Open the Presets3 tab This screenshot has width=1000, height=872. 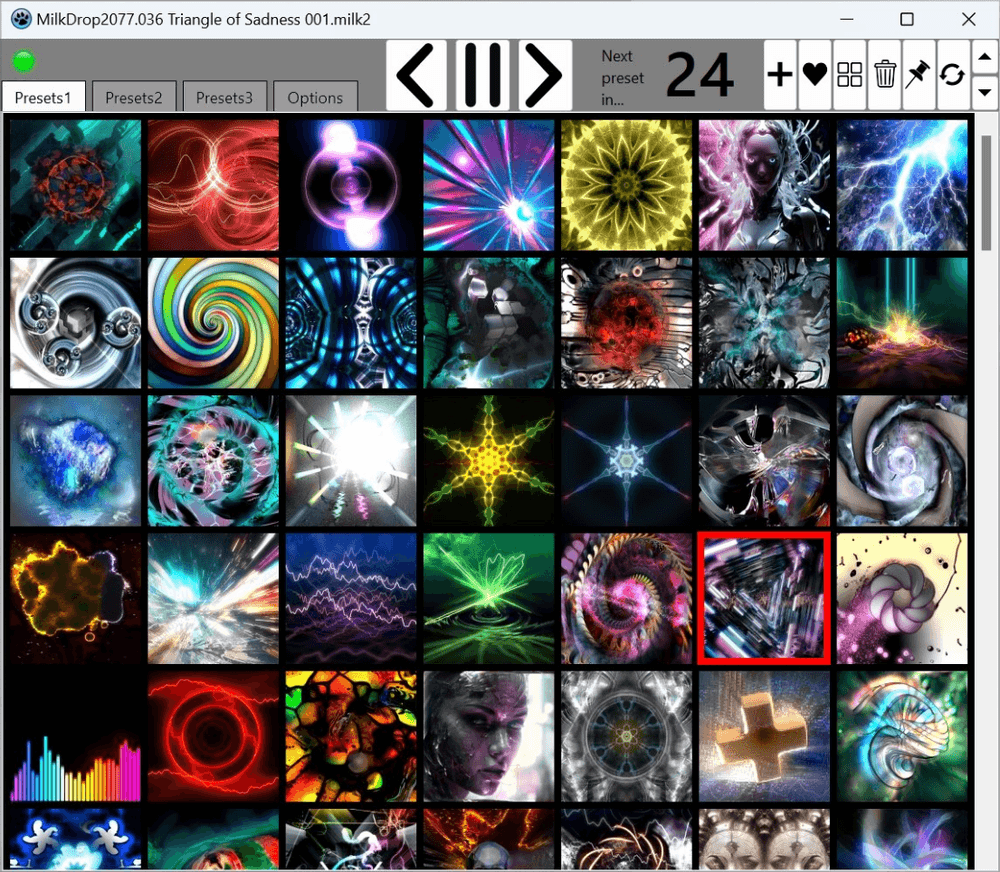pos(224,97)
